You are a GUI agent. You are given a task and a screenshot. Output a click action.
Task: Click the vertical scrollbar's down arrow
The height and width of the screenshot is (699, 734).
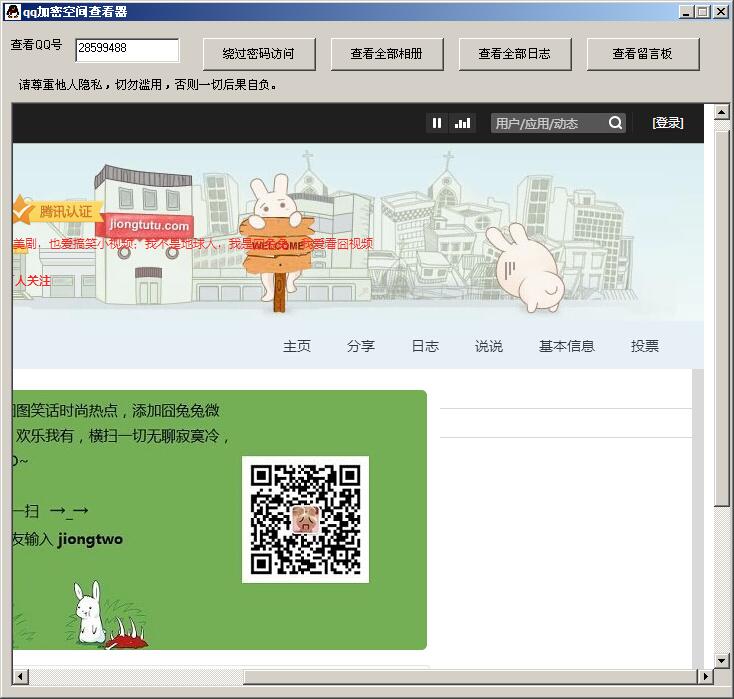(x=722, y=661)
